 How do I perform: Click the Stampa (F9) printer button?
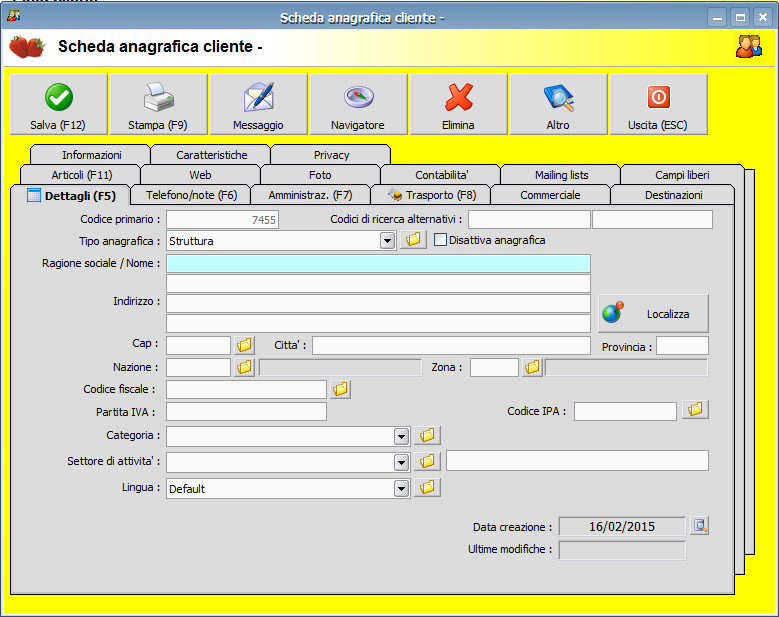(158, 104)
